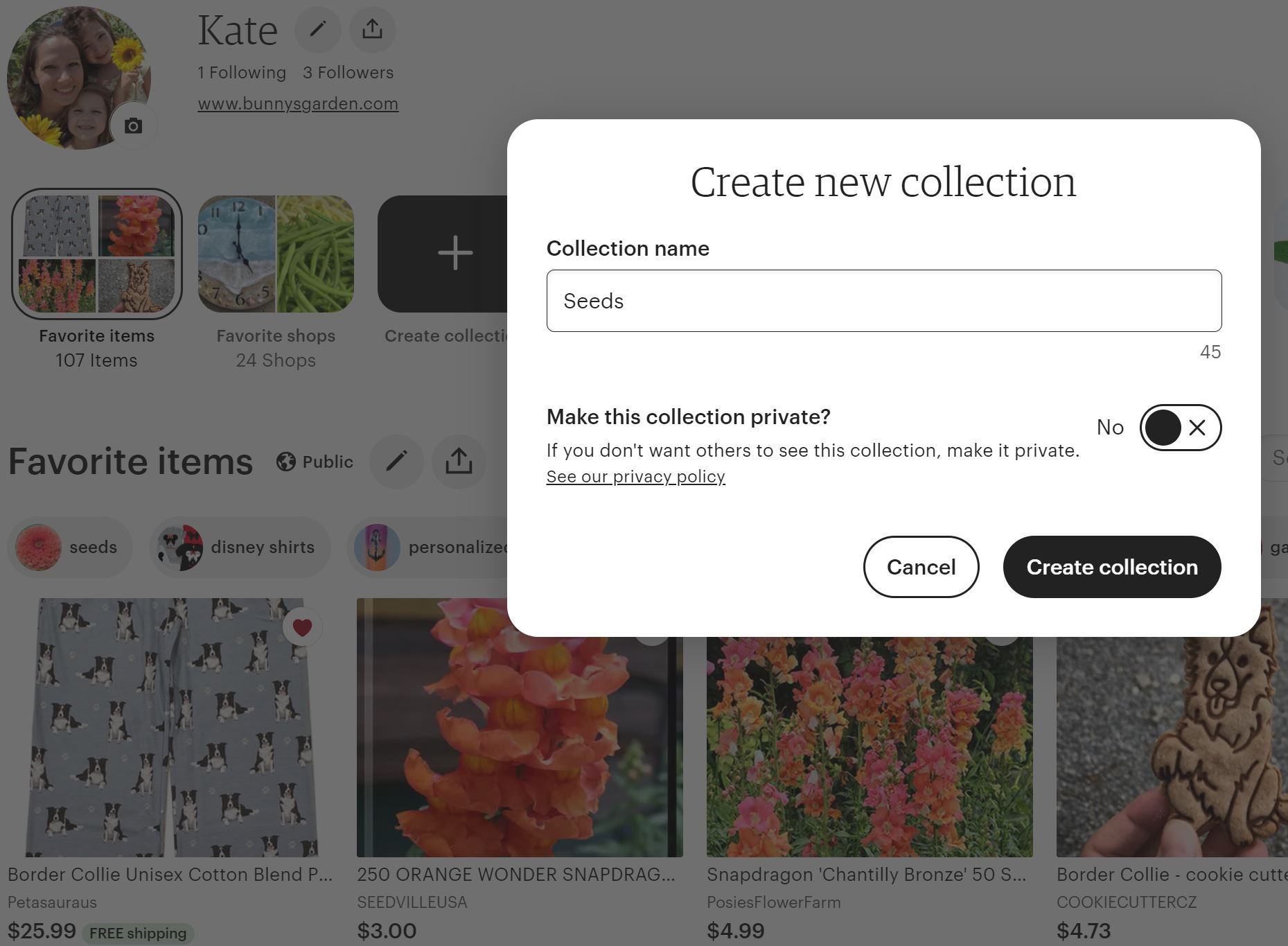The height and width of the screenshot is (946, 1288).
Task: Click the 250 ORANGE WONDER SNAPDRAG... title
Action: click(516, 875)
